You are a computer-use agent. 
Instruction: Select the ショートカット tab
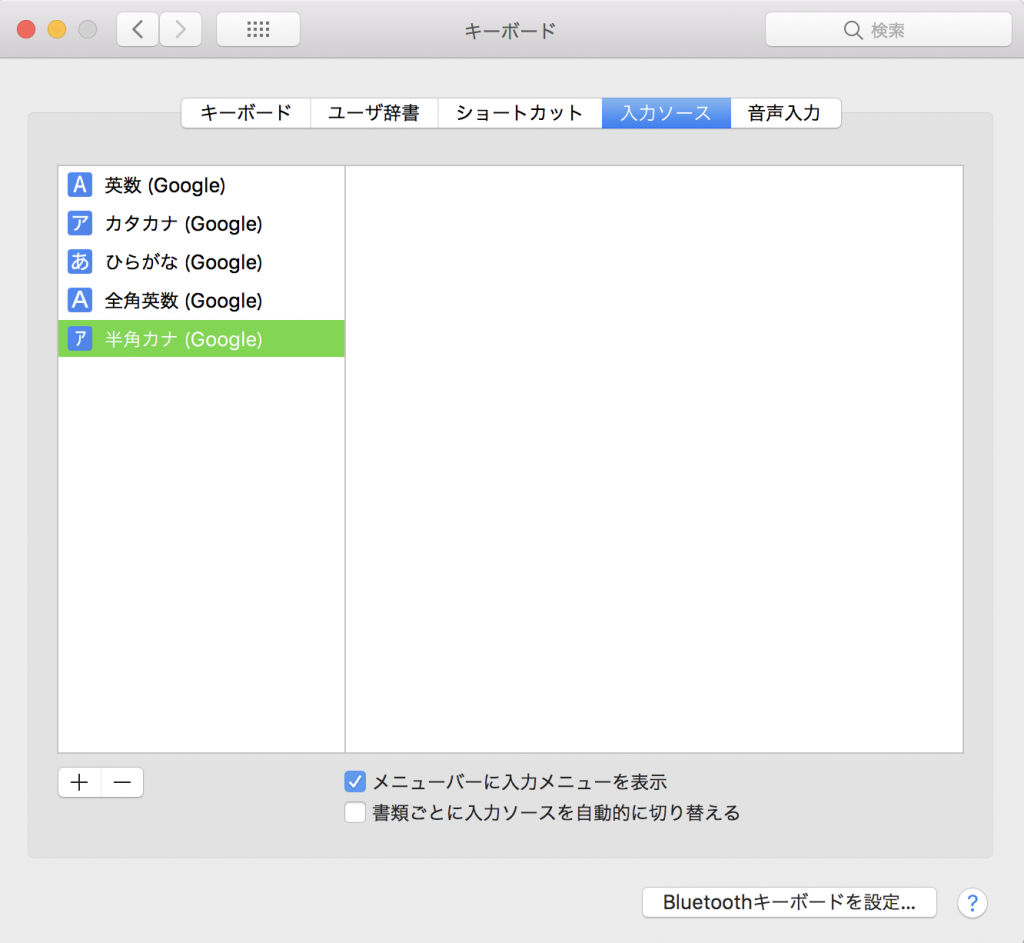coord(519,113)
